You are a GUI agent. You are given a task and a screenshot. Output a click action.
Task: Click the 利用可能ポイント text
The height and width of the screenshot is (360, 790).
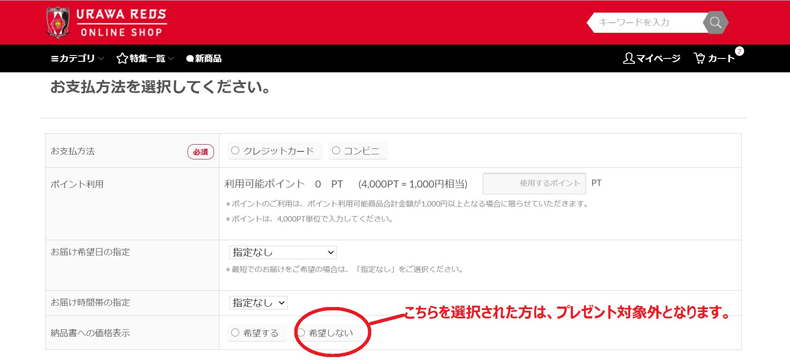265,184
